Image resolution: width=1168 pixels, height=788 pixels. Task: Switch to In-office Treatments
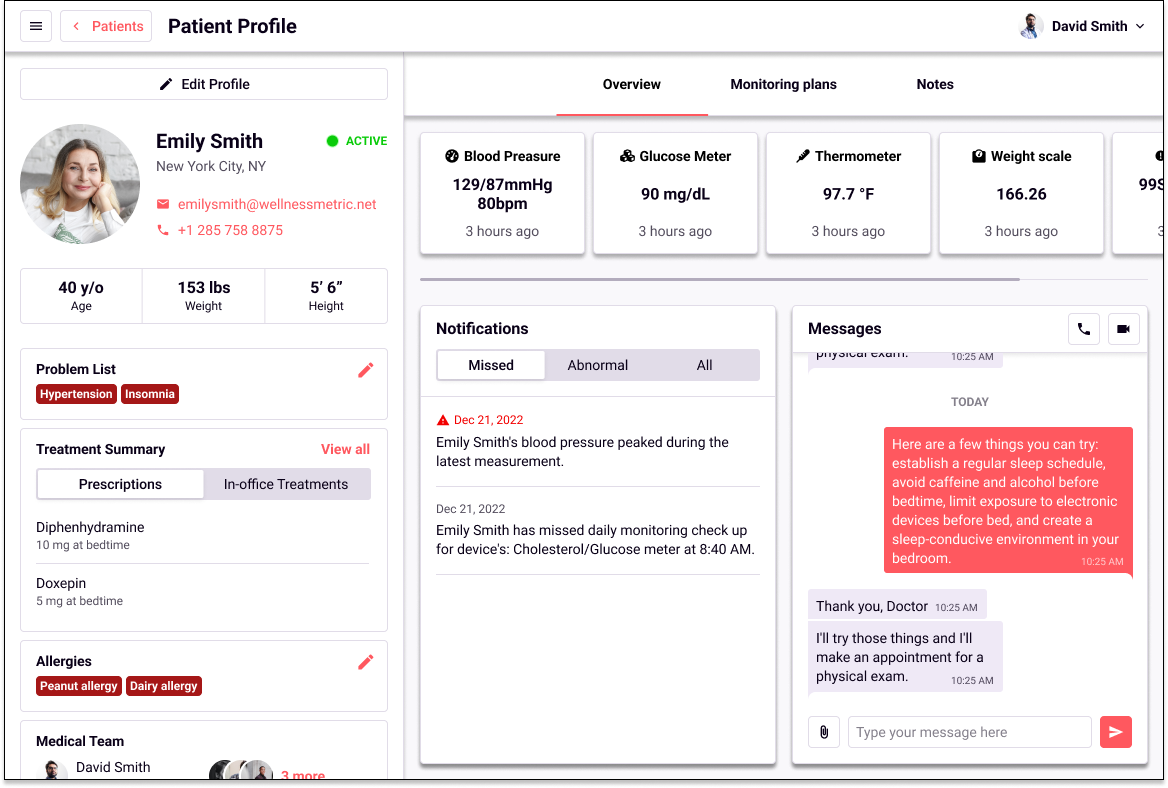coord(286,484)
